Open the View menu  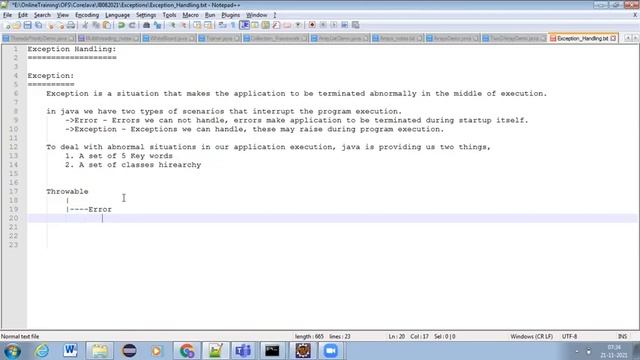point(62,15)
